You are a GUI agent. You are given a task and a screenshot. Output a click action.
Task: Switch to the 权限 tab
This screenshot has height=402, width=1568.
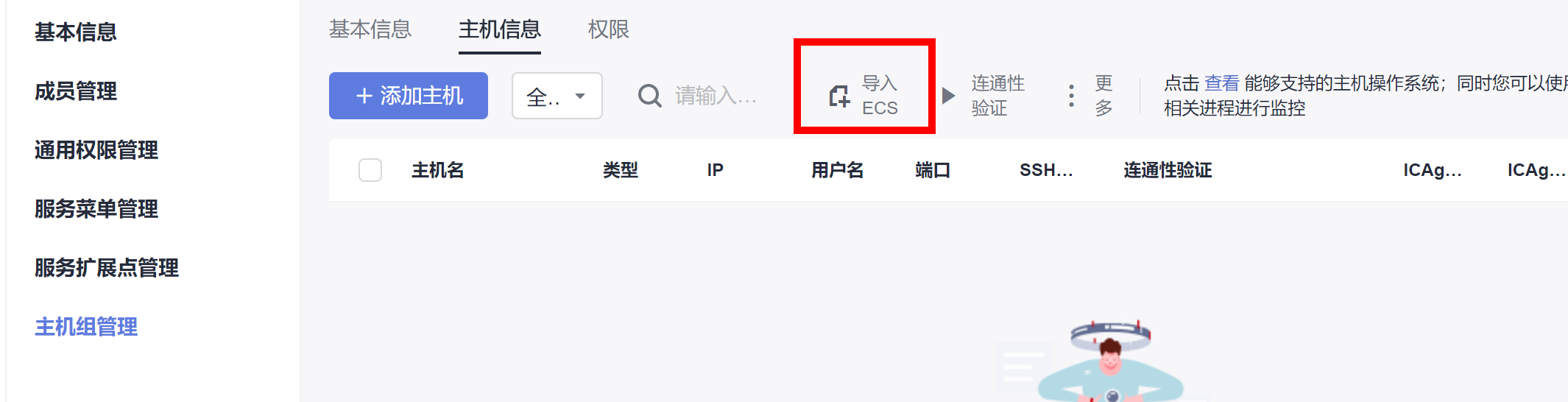point(609,29)
